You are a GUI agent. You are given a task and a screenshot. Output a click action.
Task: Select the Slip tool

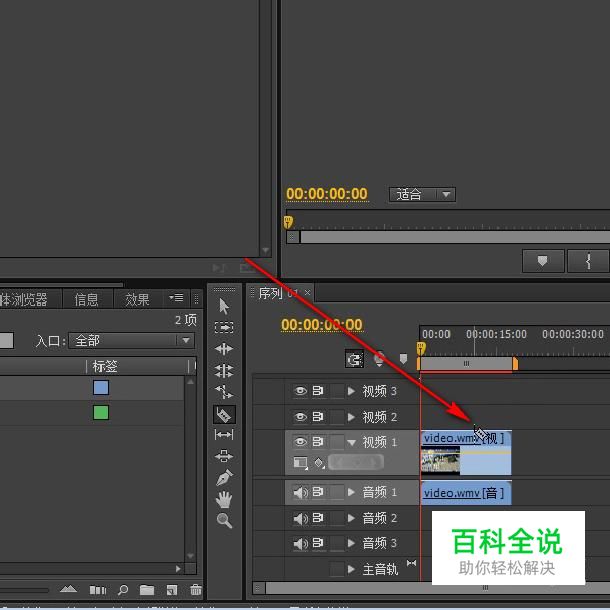click(224, 435)
